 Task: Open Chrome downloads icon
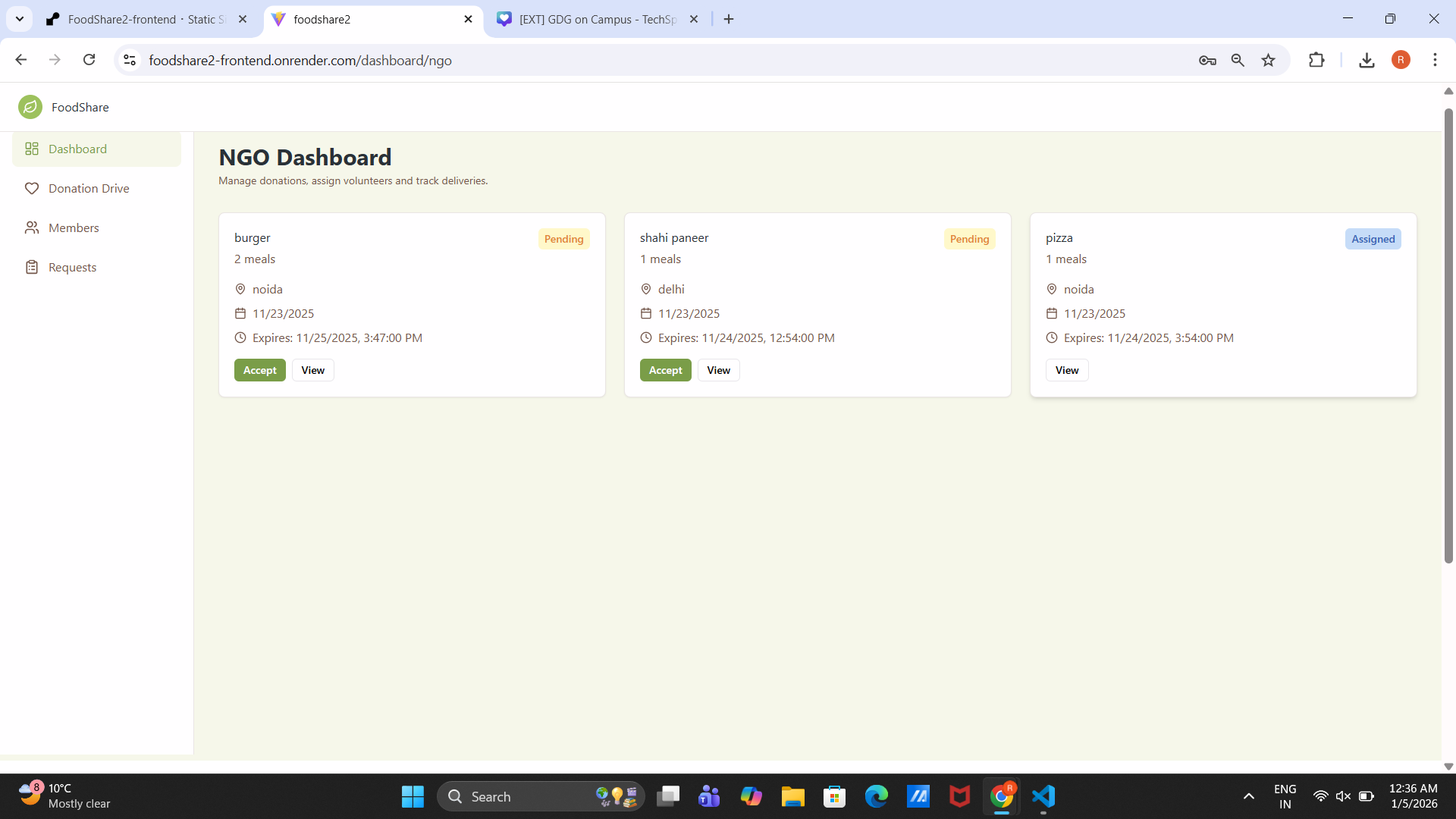(1367, 60)
